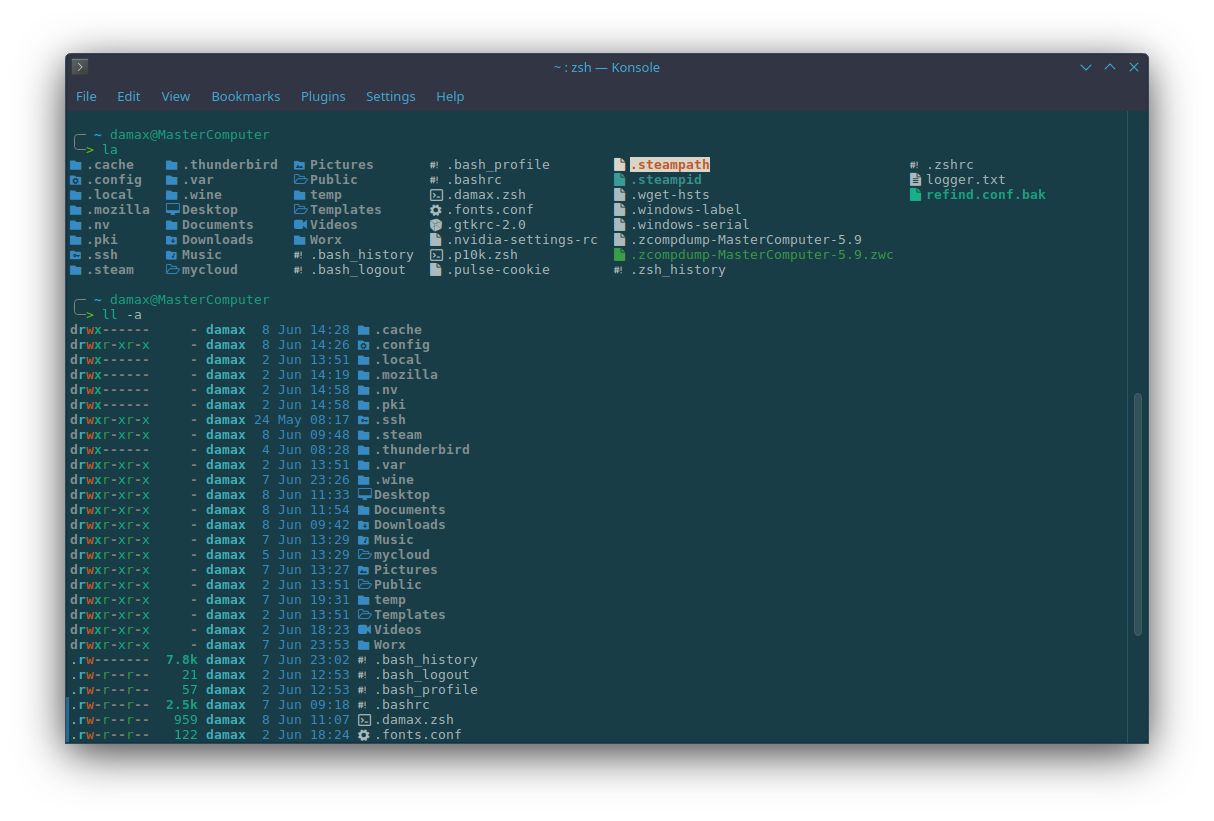Click the .thunderbird name in la output
The image size is (1214, 821).
tap(230, 165)
